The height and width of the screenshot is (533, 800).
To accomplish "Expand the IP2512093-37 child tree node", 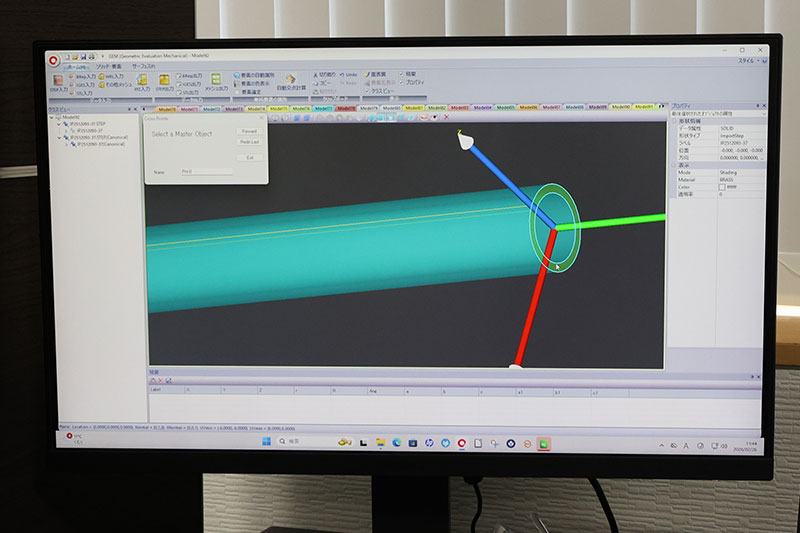I will (66, 130).
